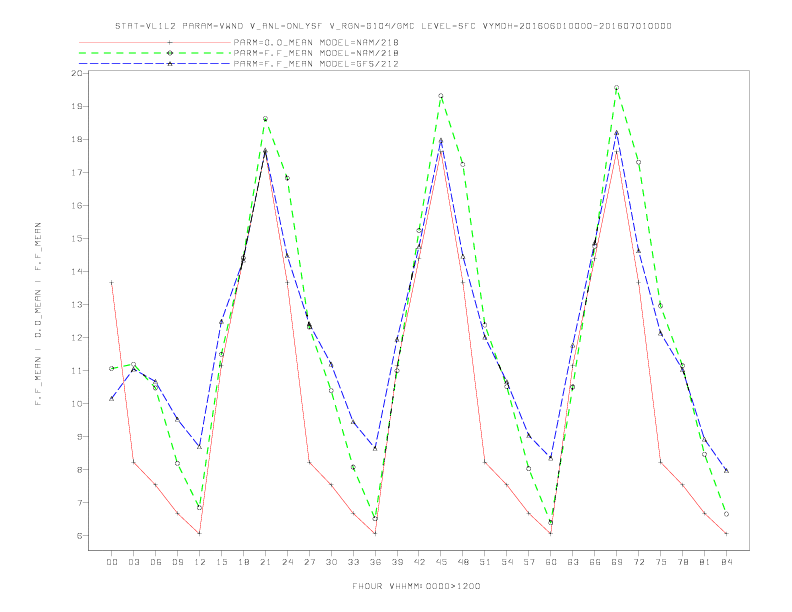The height and width of the screenshot is (612, 792).
Task: Click x-axis tick label 42
Action: (x=419, y=562)
